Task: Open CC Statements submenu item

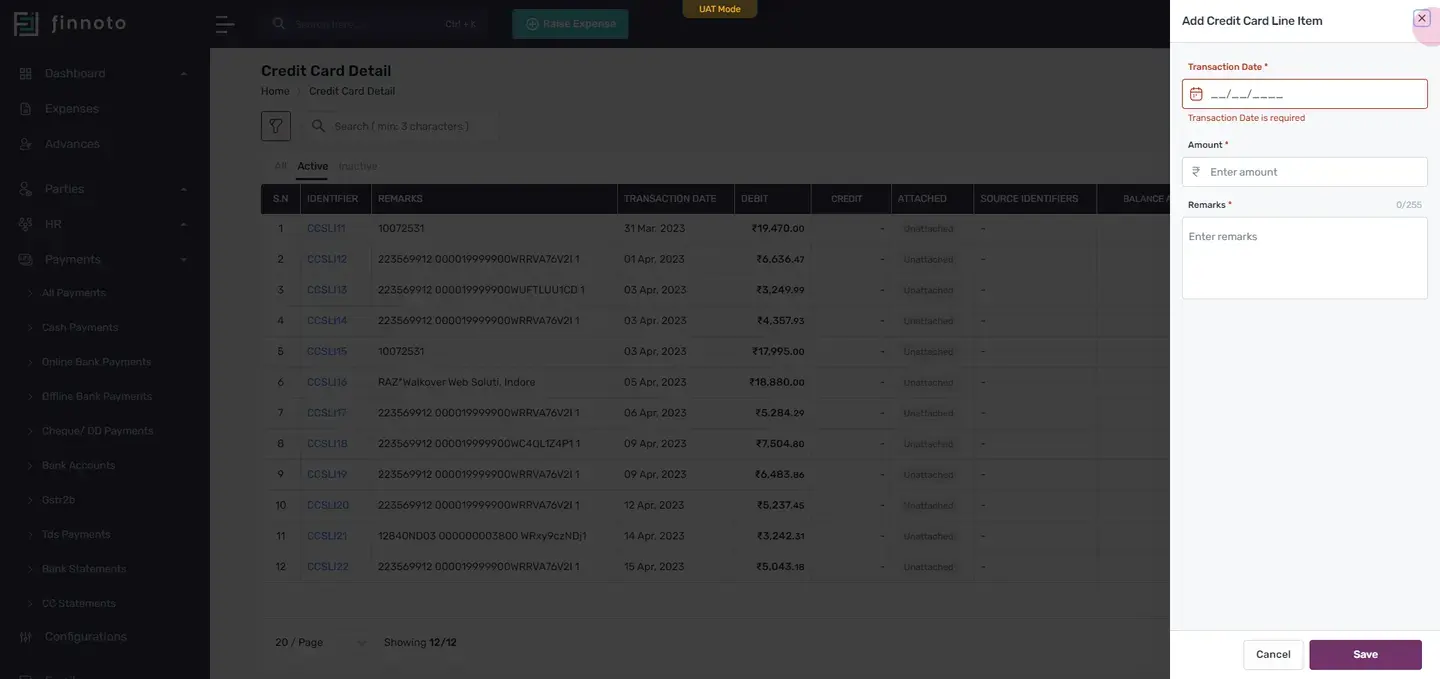Action: pos(78,604)
